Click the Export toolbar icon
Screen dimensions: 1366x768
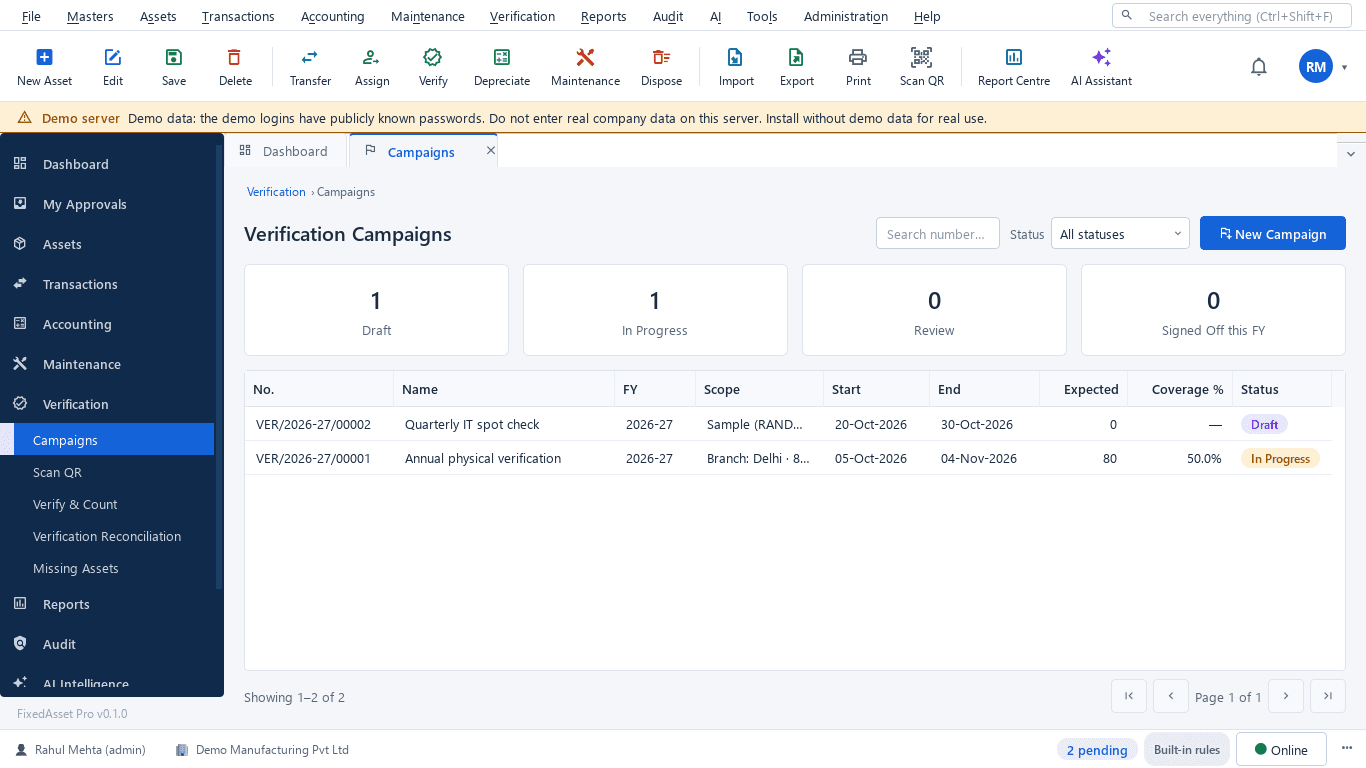point(797,68)
